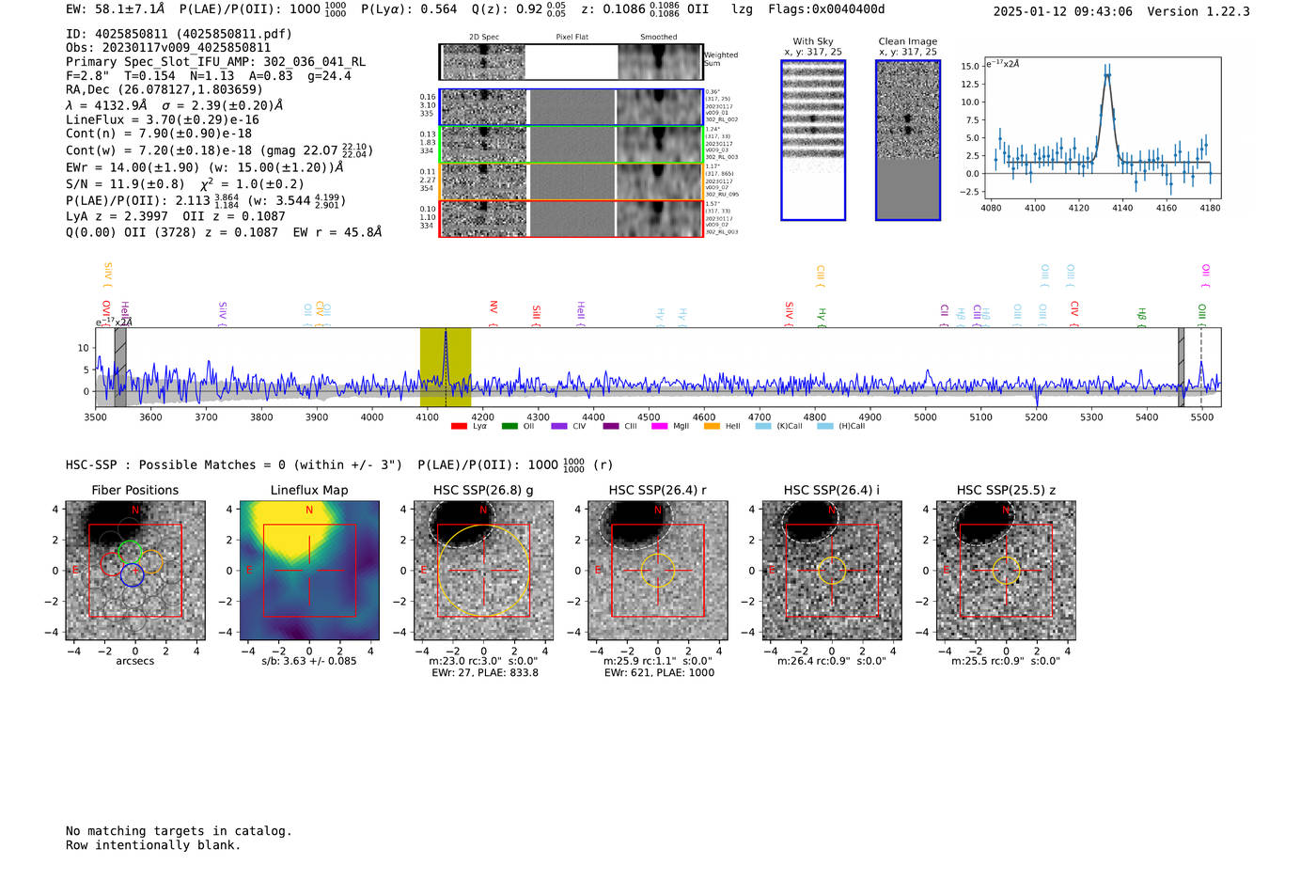Click the Smoothed column heading
Image resolution: width=1316 pixels, height=896 pixels.
(x=659, y=38)
